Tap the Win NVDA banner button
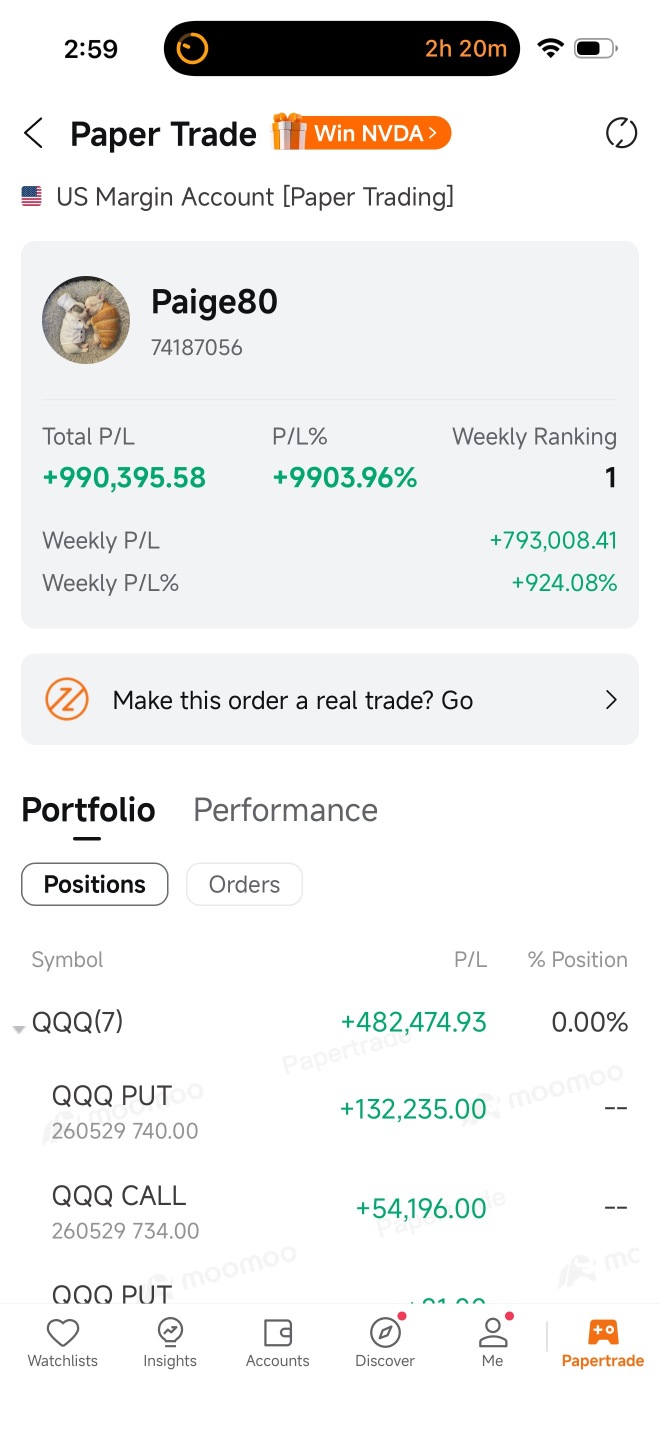This screenshot has width=660, height=1434. coord(361,133)
